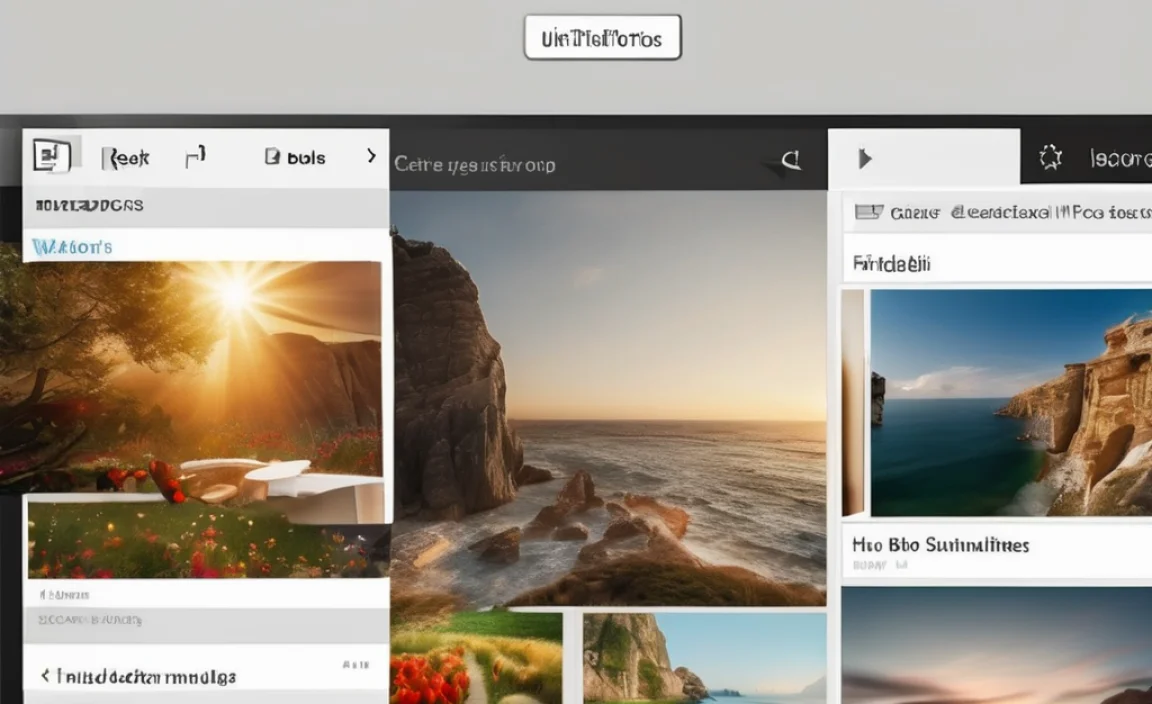Open the gear settings icon on the dark toolbar
The height and width of the screenshot is (704, 1152).
pos(1050,156)
